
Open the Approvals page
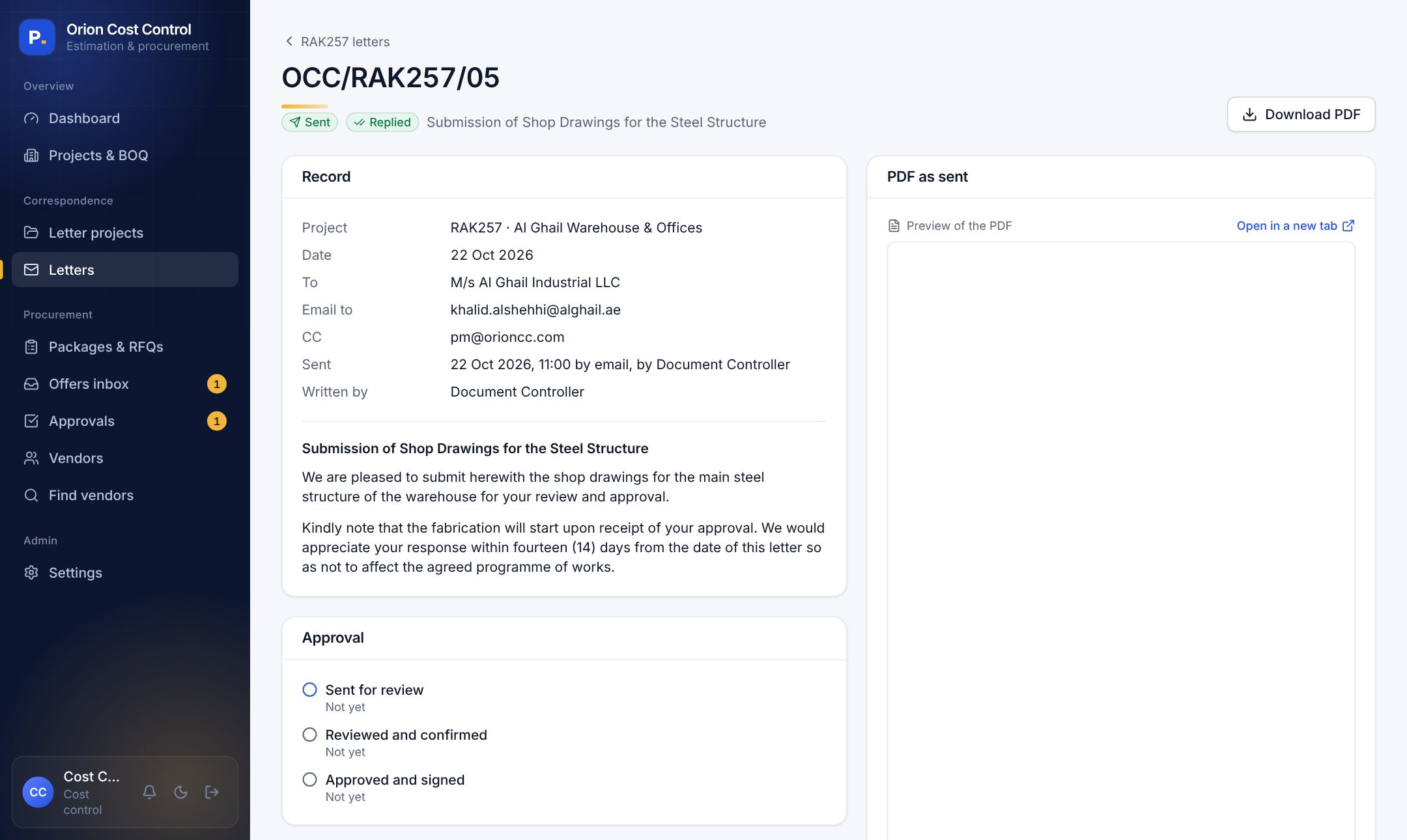coord(125,421)
